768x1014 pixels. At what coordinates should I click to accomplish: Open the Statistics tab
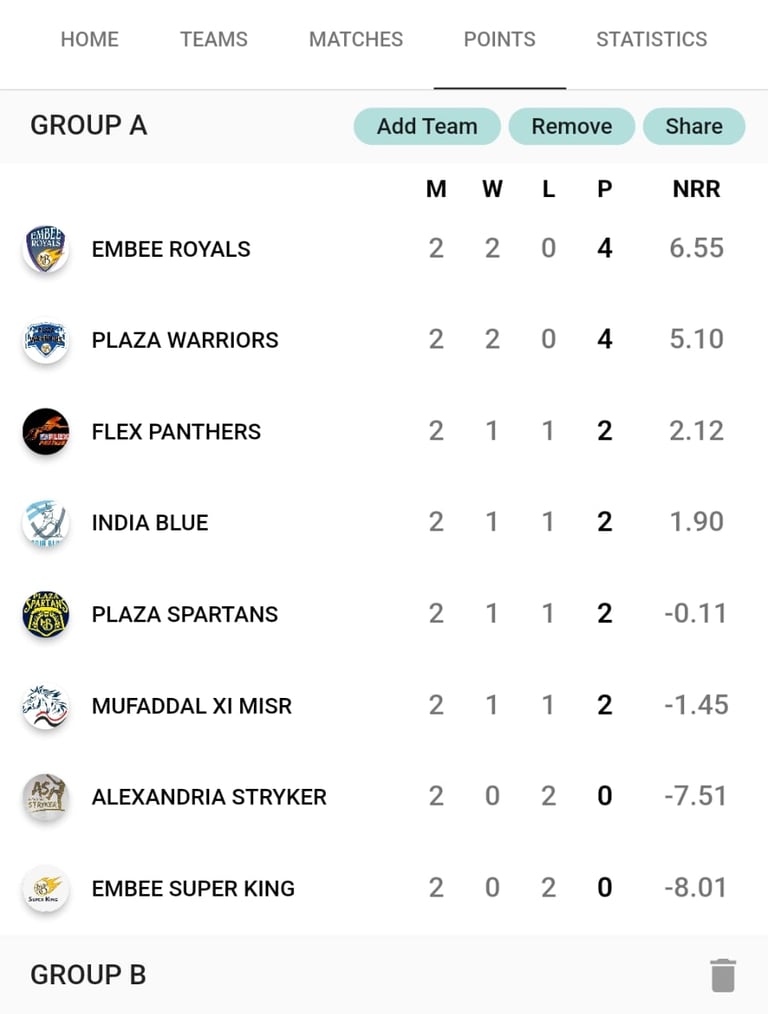tap(651, 40)
